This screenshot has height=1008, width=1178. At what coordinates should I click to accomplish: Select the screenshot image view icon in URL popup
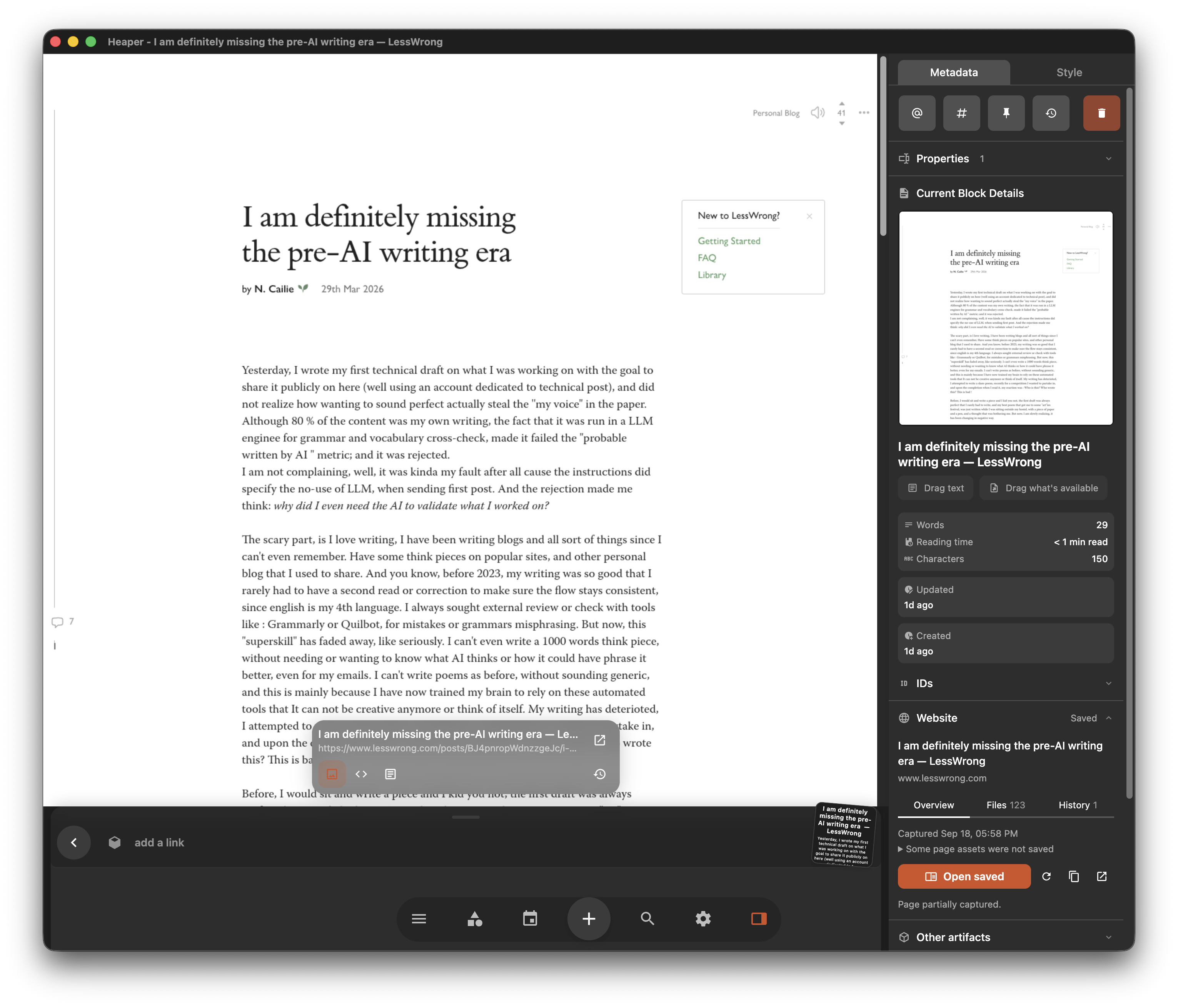point(332,774)
